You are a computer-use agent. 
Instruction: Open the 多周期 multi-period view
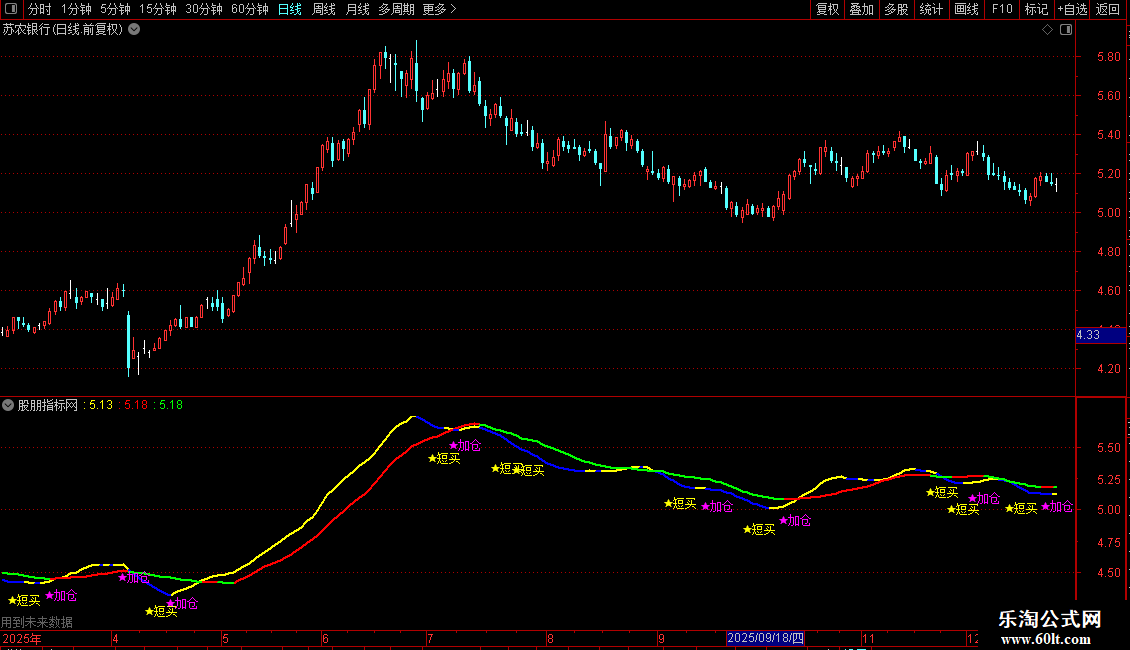pyautogui.click(x=396, y=9)
